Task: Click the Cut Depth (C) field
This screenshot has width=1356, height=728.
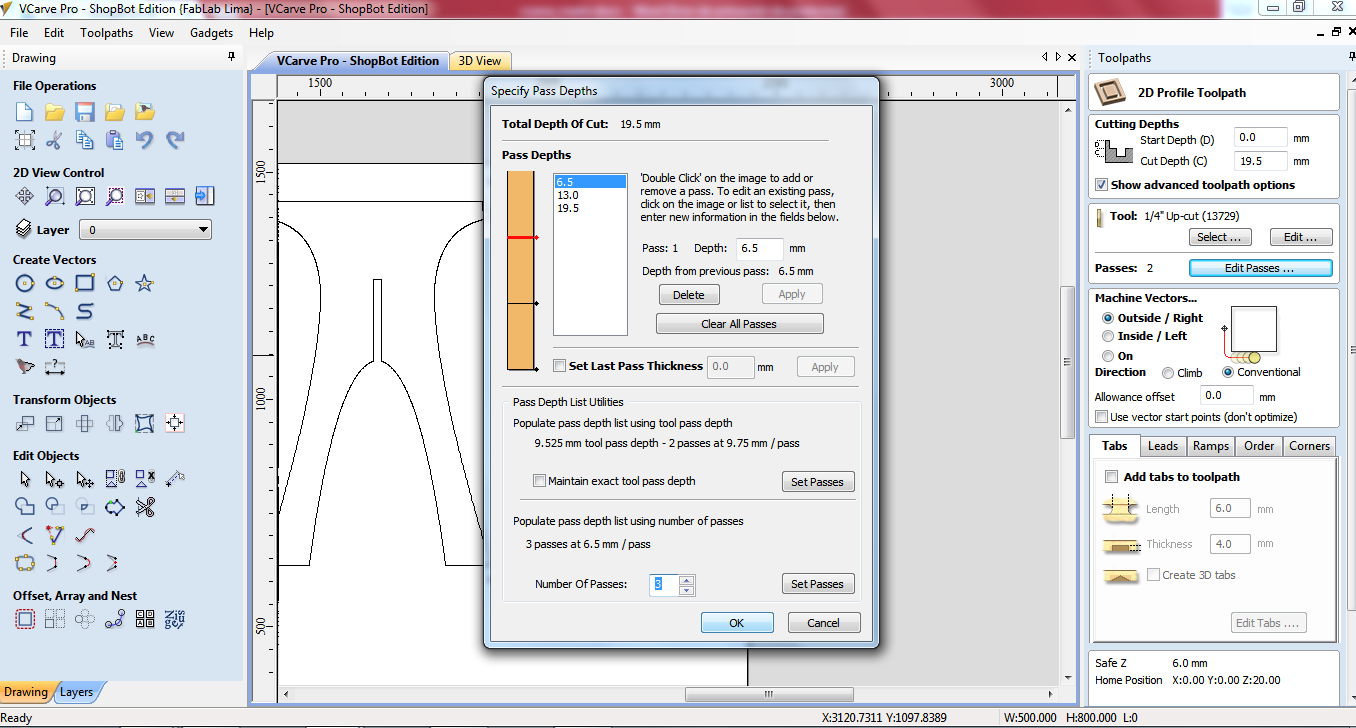Action: (x=1260, y=161)
